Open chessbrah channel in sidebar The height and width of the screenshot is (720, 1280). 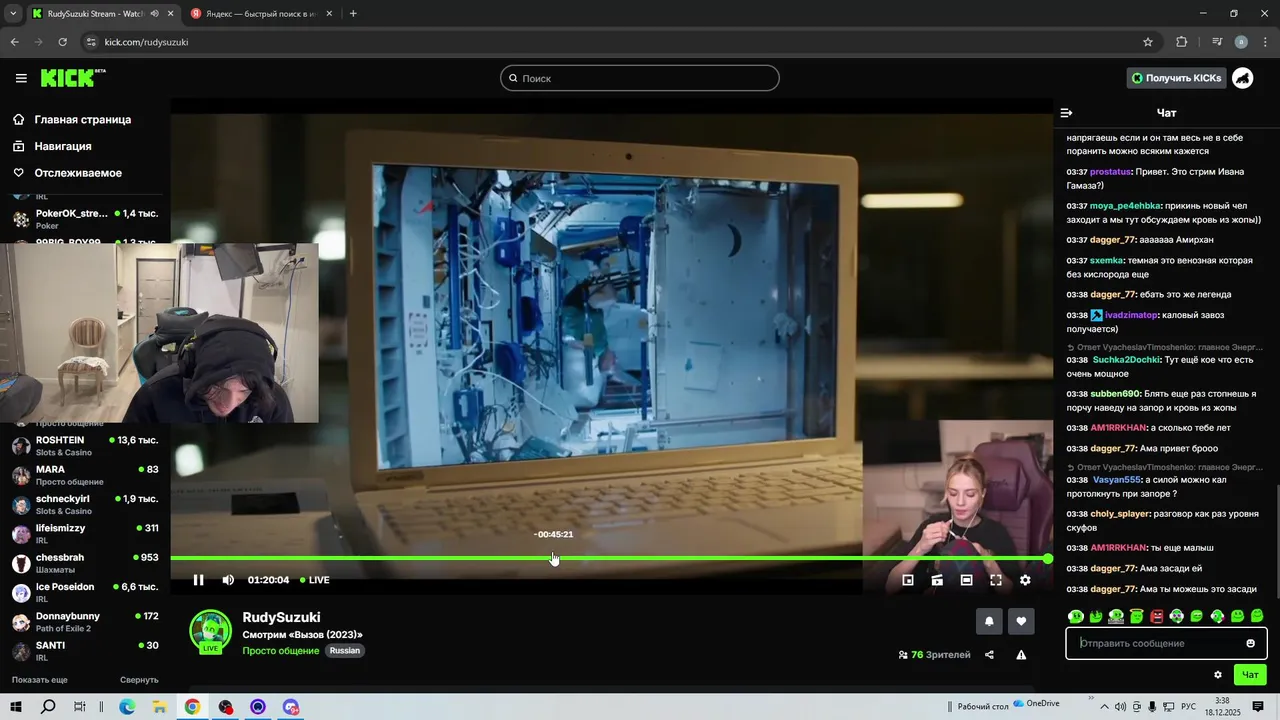coord(85,563)
